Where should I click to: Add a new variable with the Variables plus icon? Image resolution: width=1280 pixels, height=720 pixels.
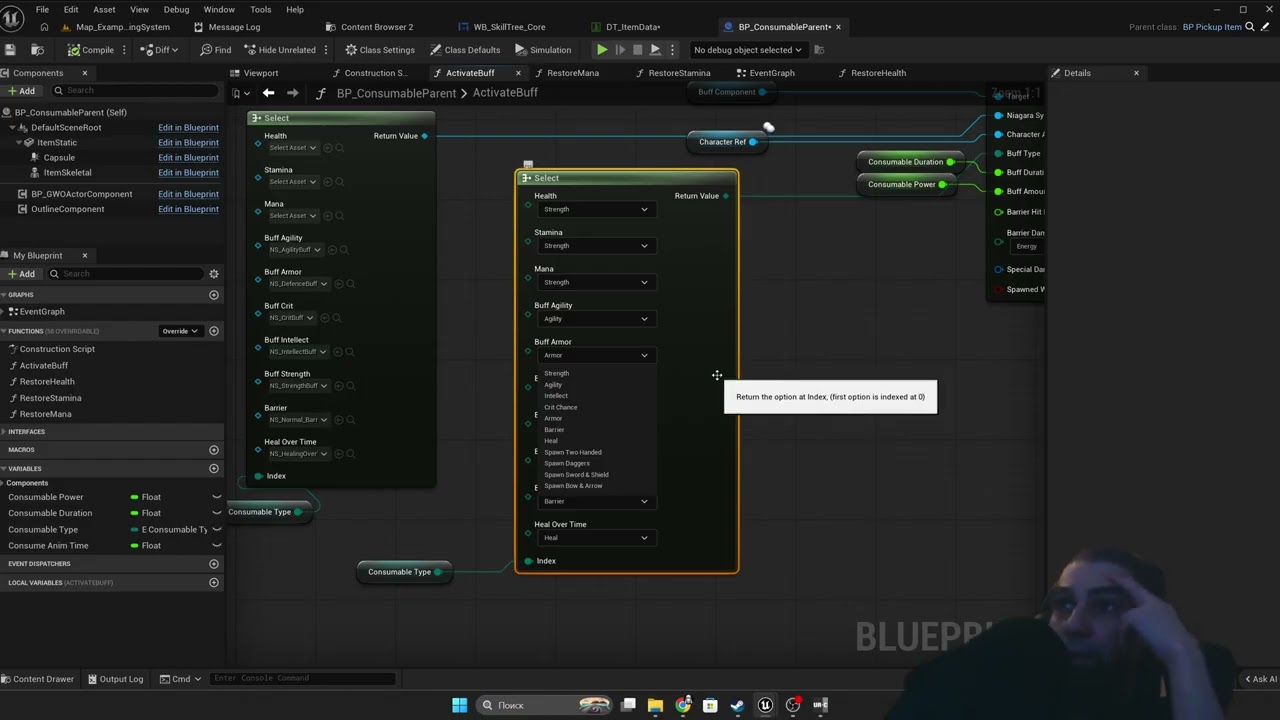(x=213, y=468)
